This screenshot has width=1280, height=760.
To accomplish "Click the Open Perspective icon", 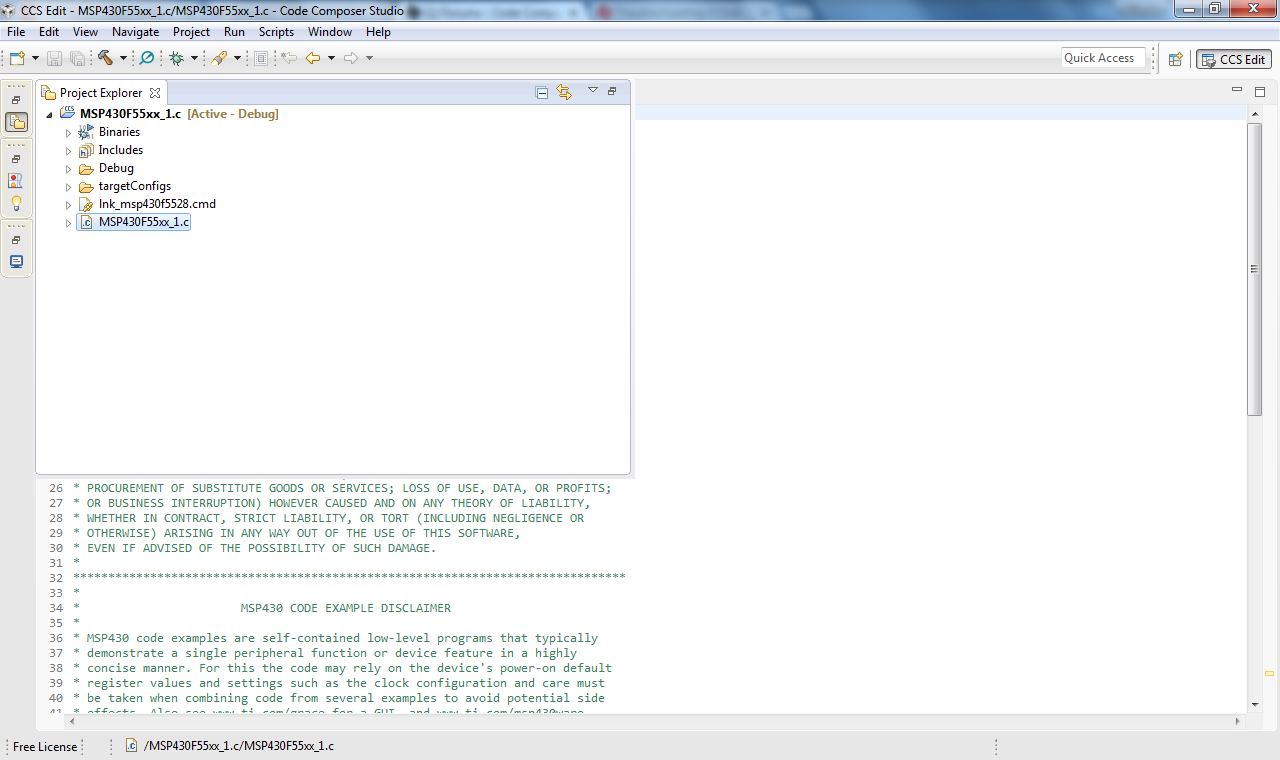I will coord(1176,59).
